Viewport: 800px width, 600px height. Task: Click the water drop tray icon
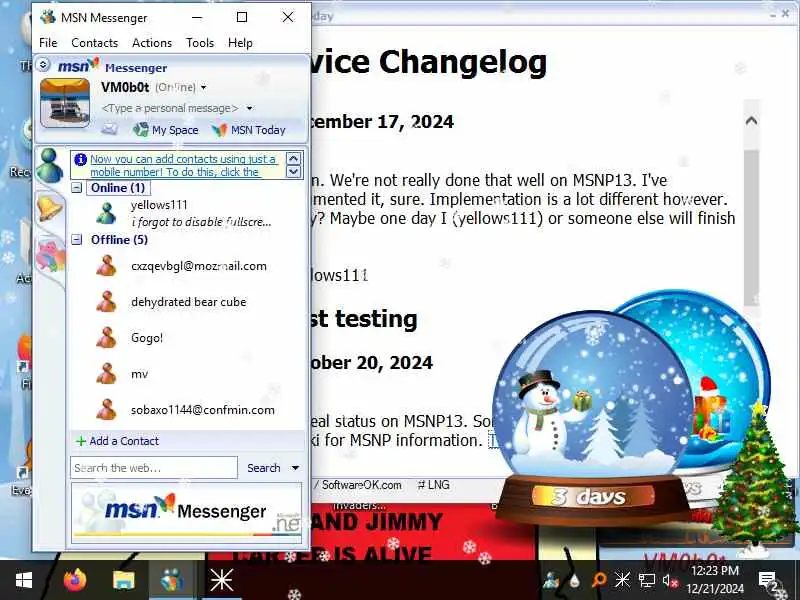click(574, 581)
